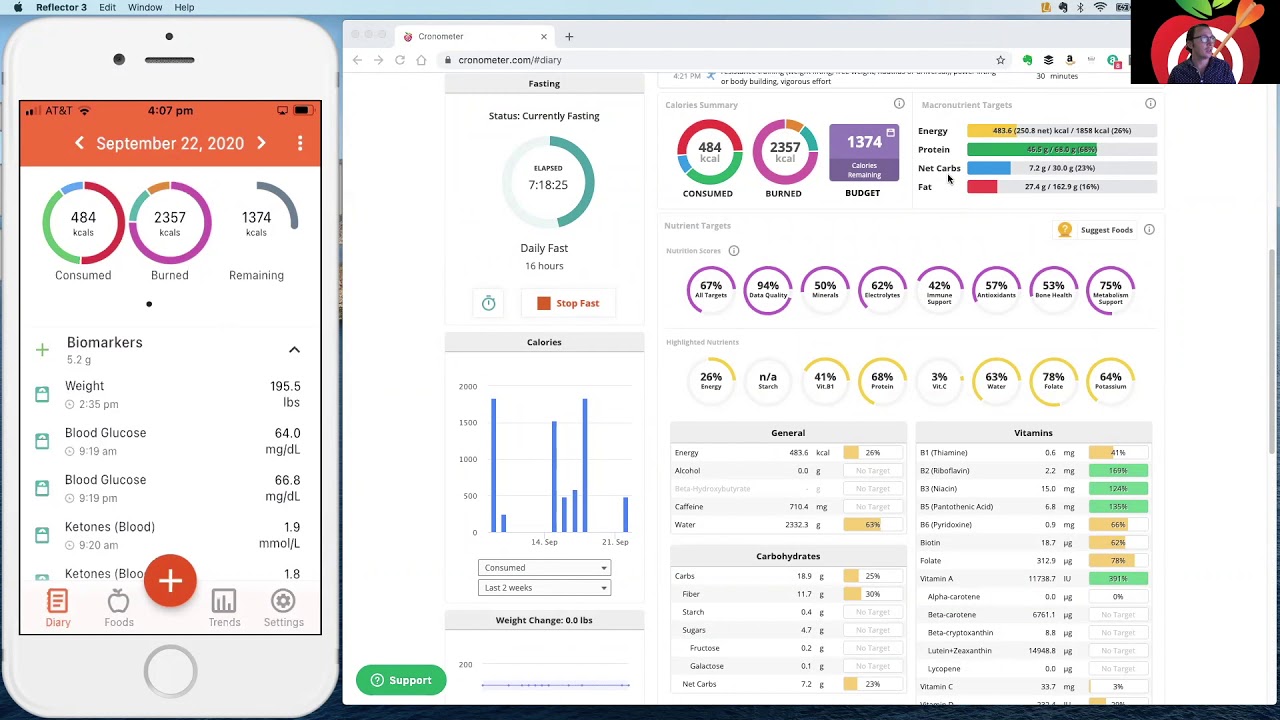
Task: Click the Bluetooth menu bar icon
Action: (x=1082, y=7)
